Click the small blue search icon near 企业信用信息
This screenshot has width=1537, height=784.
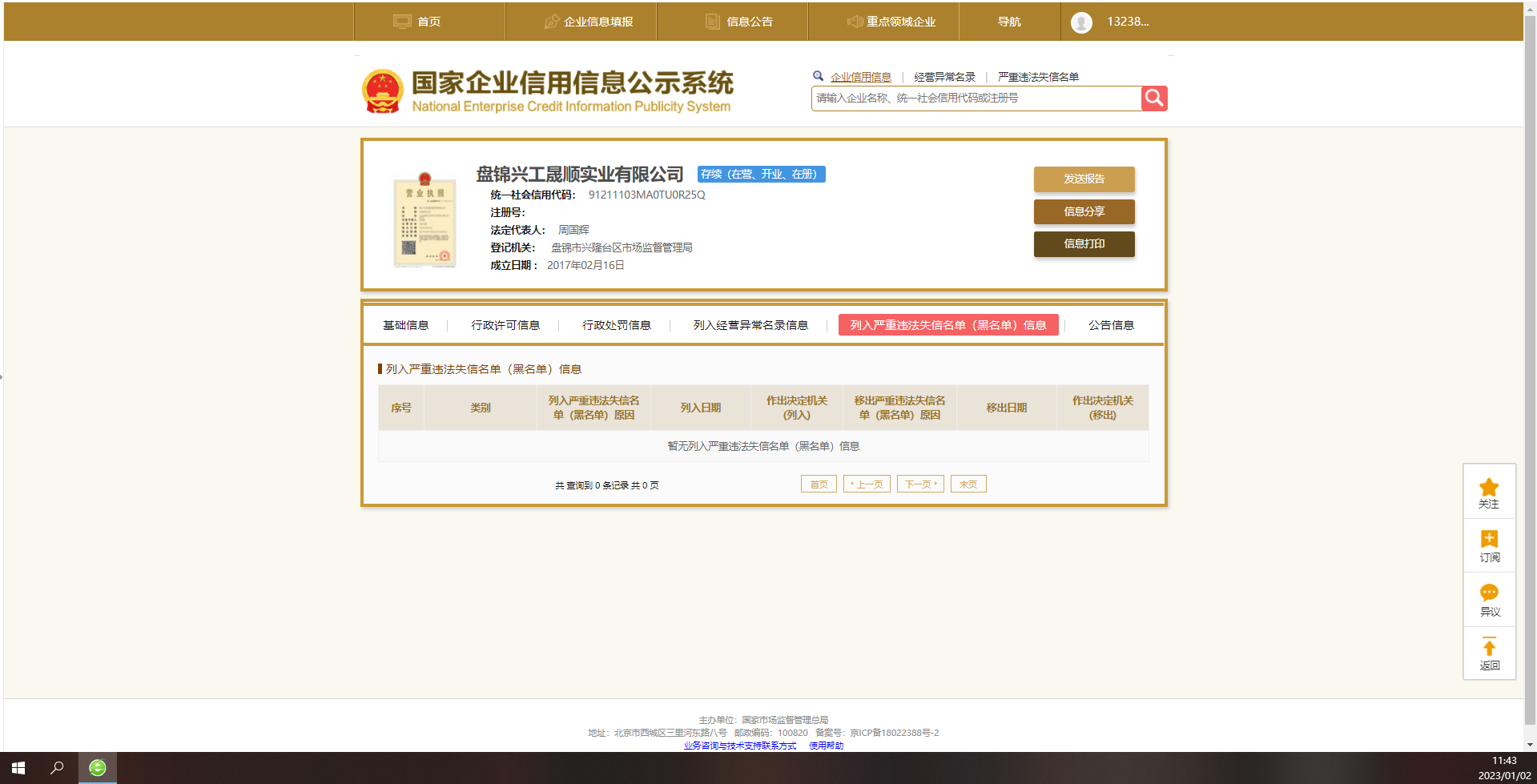point(819,76)
